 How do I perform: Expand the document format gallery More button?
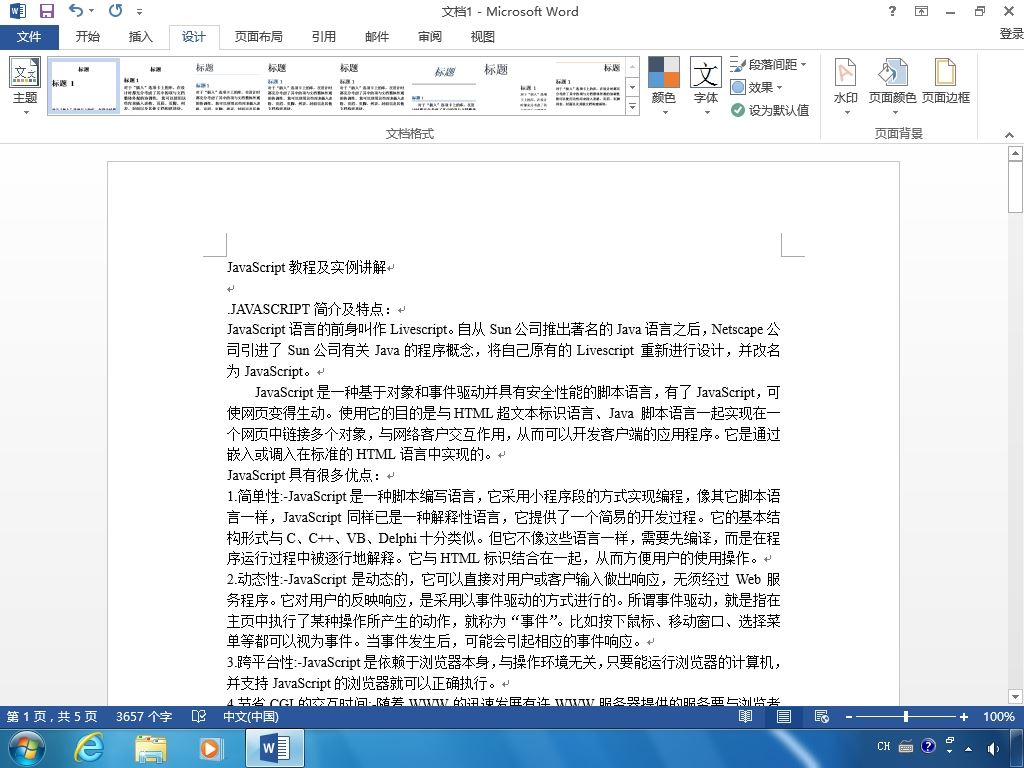[632, 106]
